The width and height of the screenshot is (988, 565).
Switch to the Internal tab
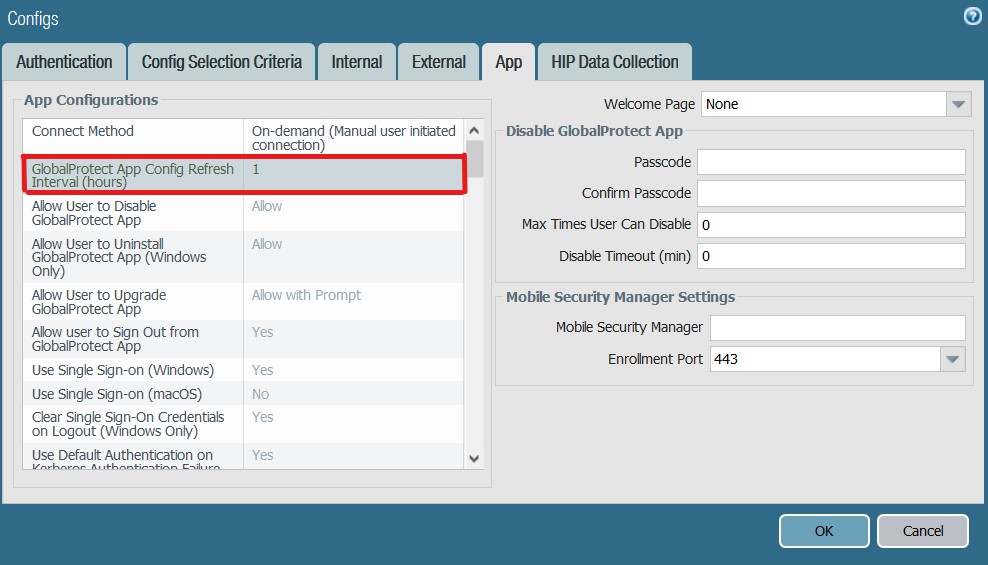click(357, 62)
